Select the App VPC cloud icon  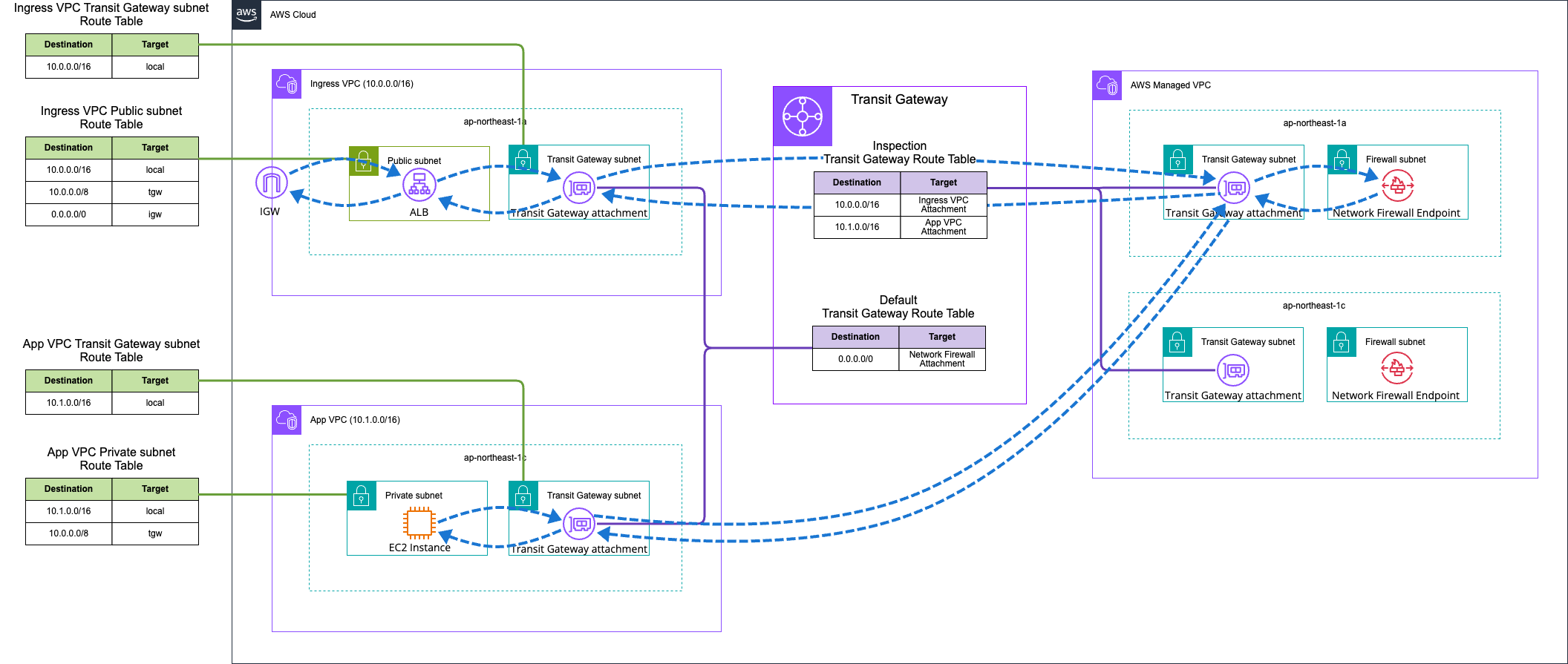coord(287,420)
